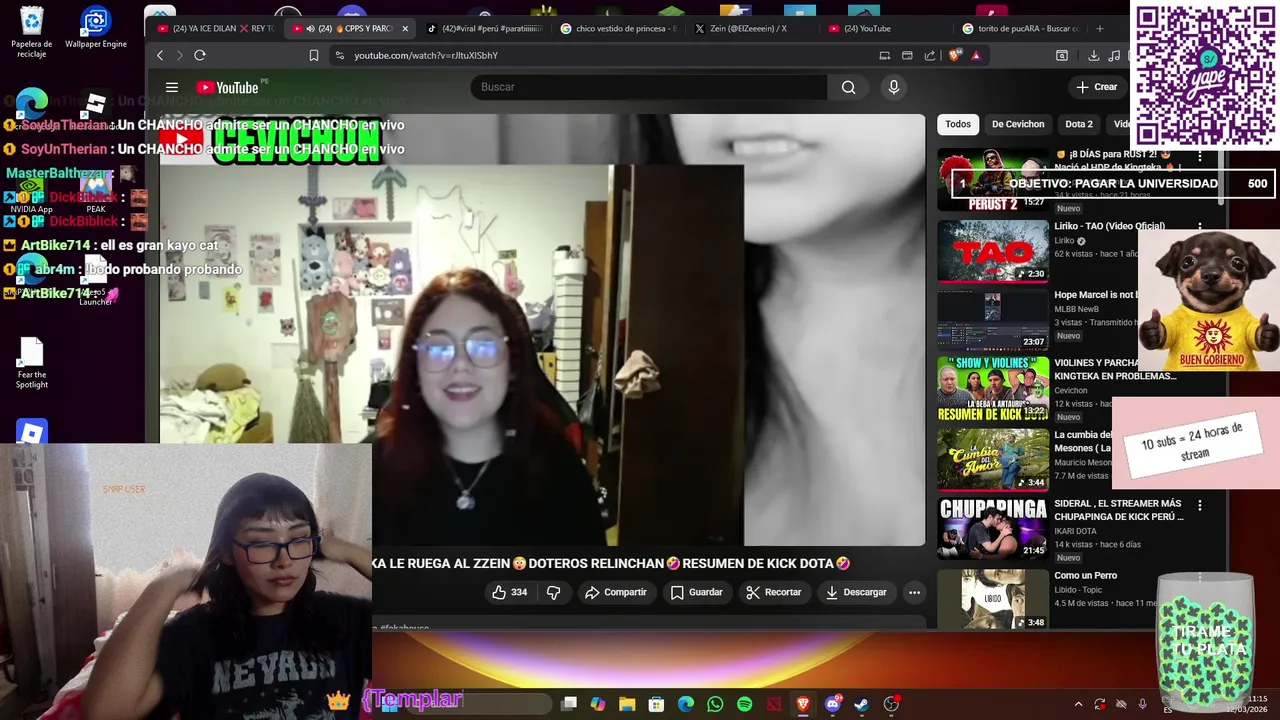The height and width of the screenshot is (720, 1280).
Task: Open Dota 2 from taskbar
Action: [x=774, y=704]
